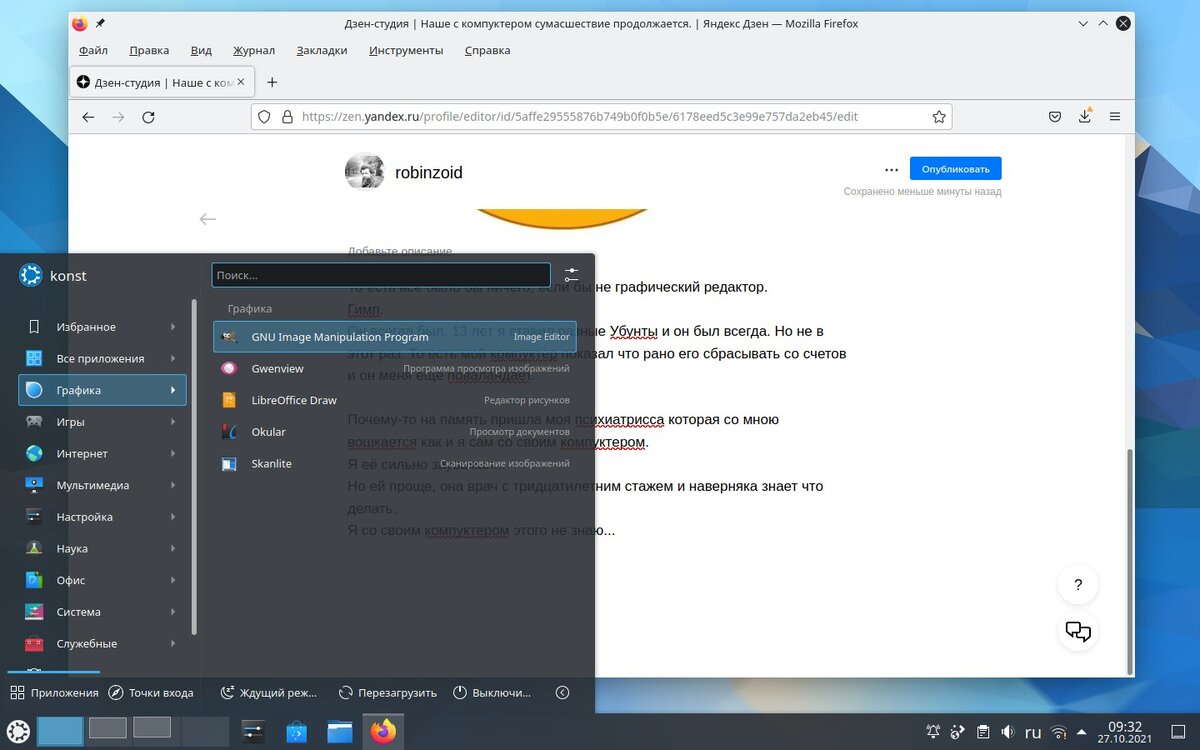Open Firefox hamburger application menu
Image resolution: width=1200 pixels, height=750 pixels.
[x=1115, y=117]
